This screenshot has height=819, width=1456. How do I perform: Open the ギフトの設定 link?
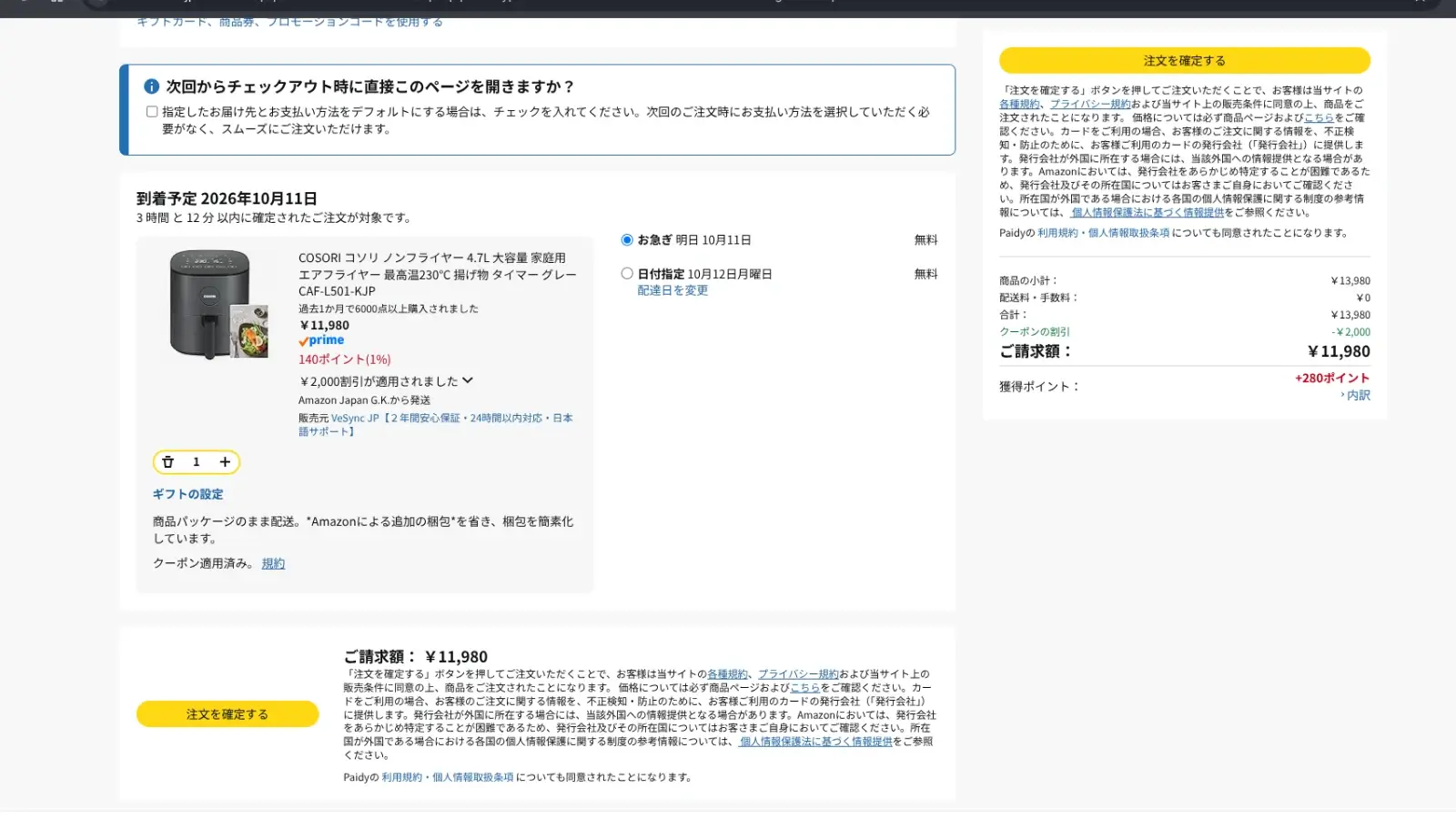pyautogui.click(x=187, y=494)
